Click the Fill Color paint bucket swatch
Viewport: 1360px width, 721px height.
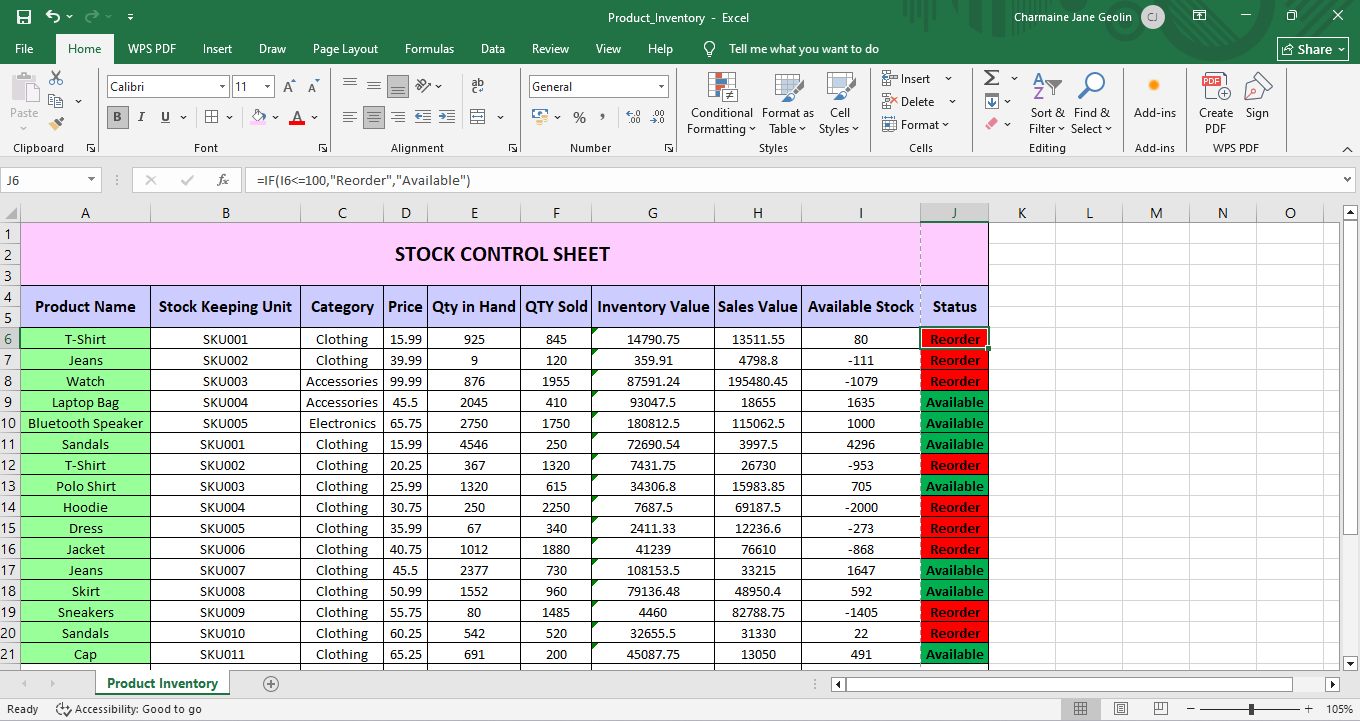click(x=258, y=117)
